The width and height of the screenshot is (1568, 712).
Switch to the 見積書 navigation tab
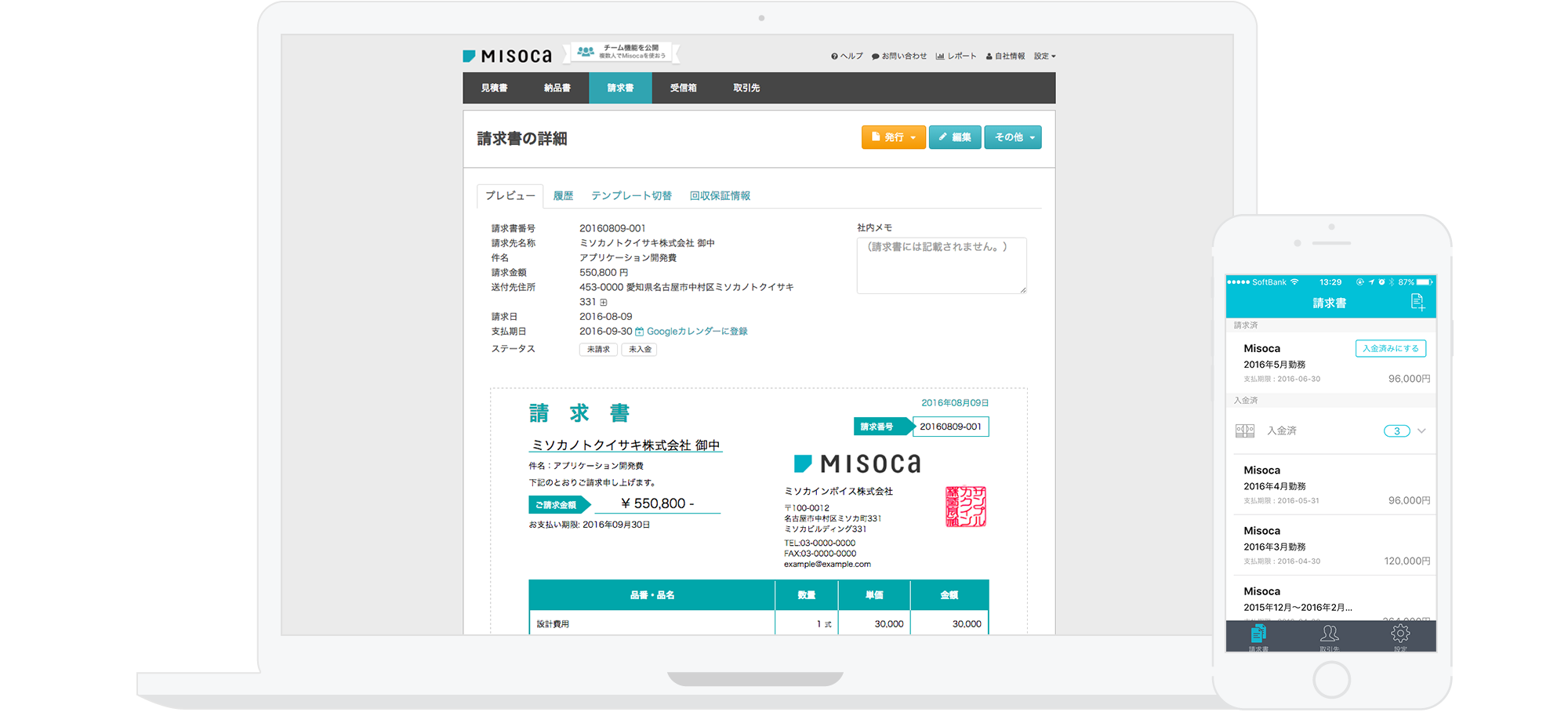(494, 88)
